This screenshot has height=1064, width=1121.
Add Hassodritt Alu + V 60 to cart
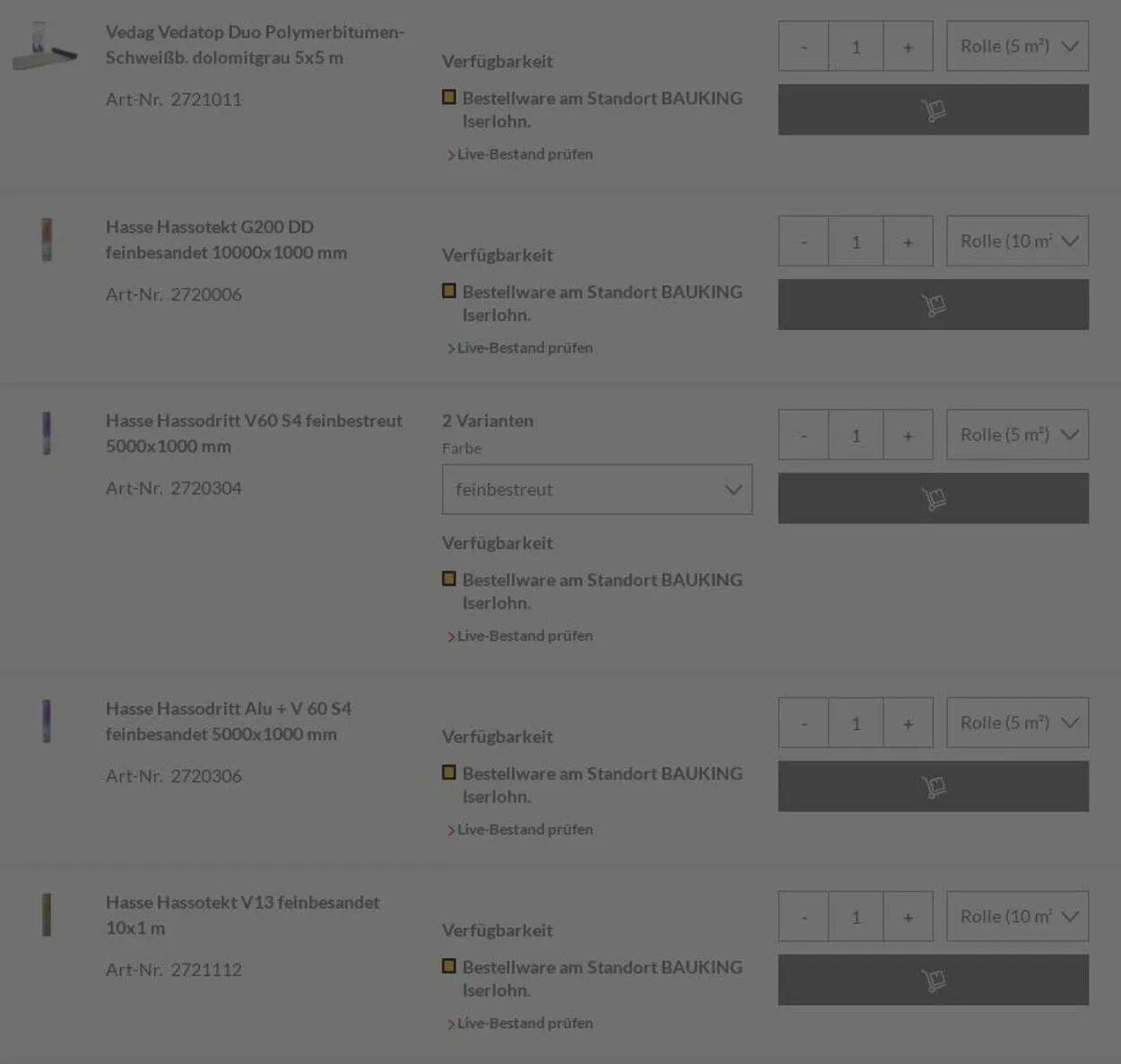(x=933, y=786)
